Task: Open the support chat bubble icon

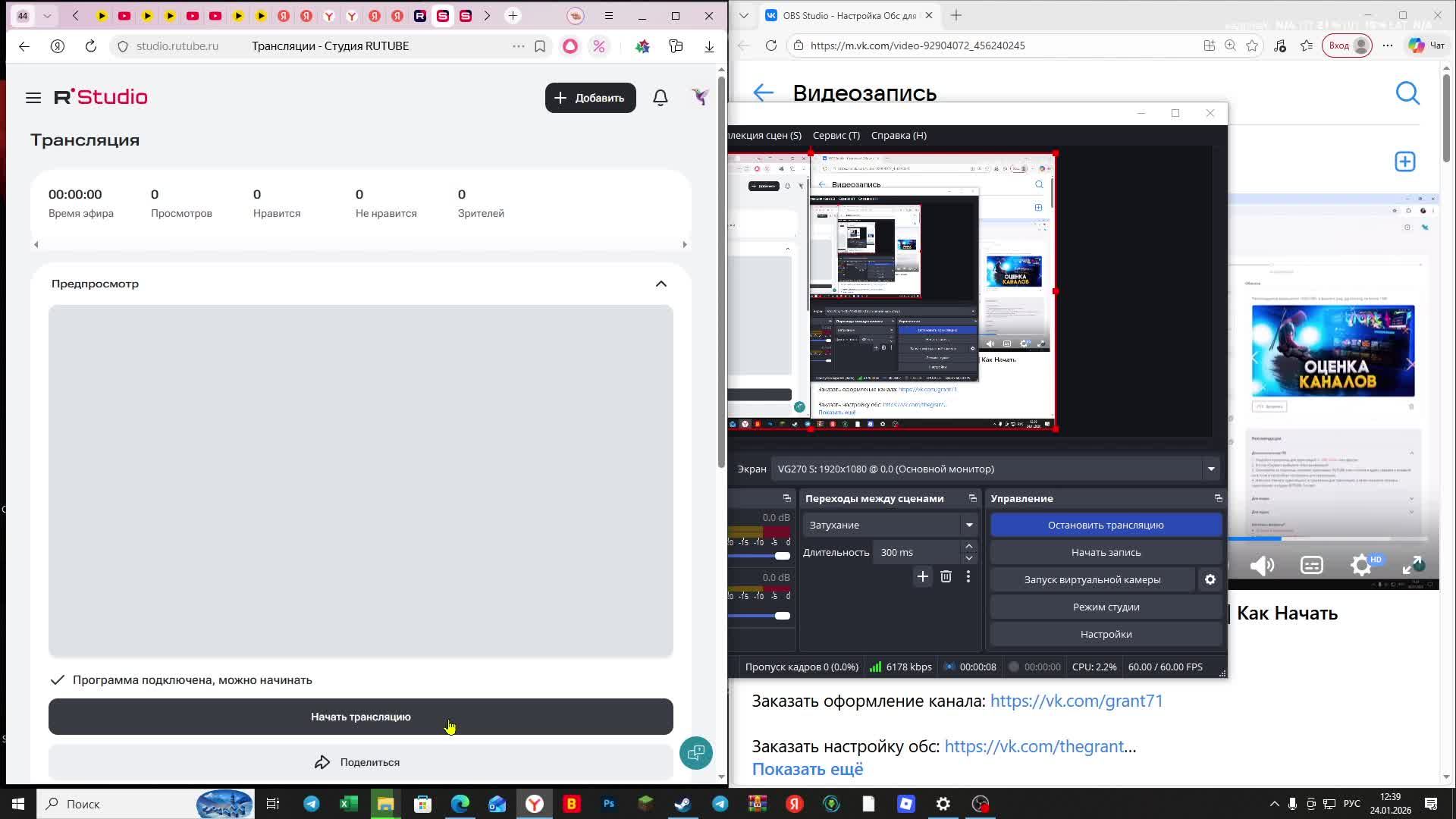Action: tap(695, 753)
